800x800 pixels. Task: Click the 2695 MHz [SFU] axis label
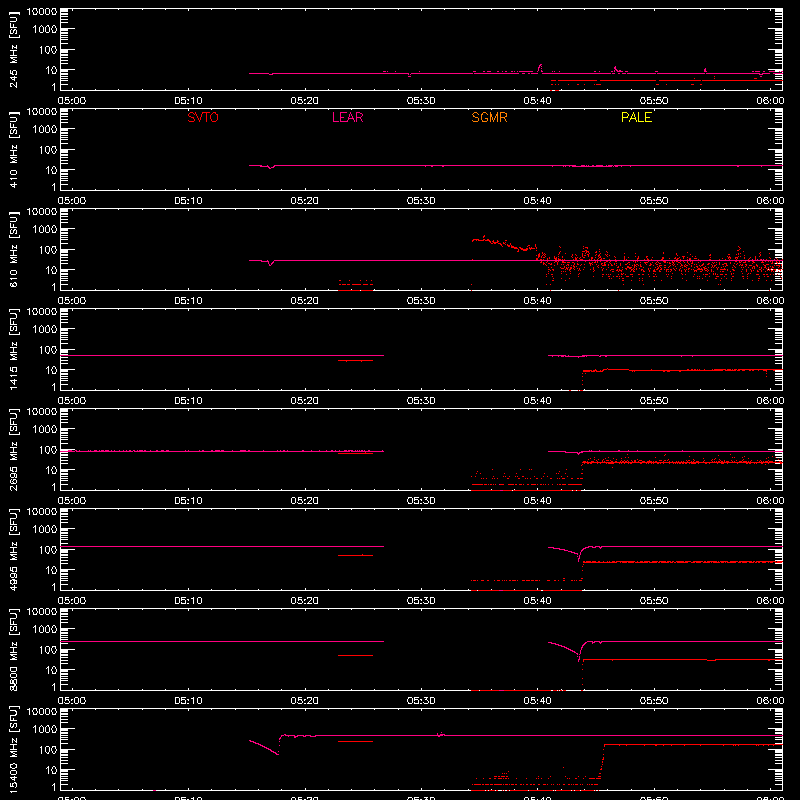[14, 449]
